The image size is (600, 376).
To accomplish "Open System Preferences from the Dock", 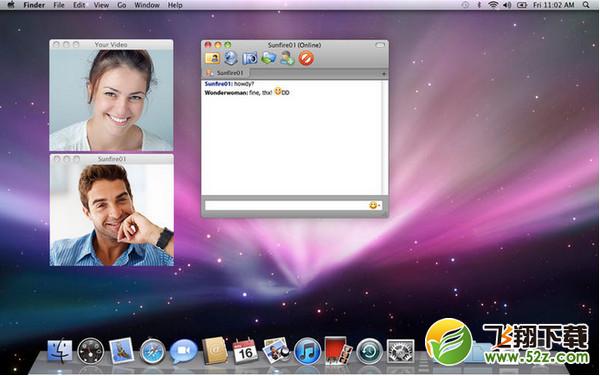I will (x=400, y=351).
